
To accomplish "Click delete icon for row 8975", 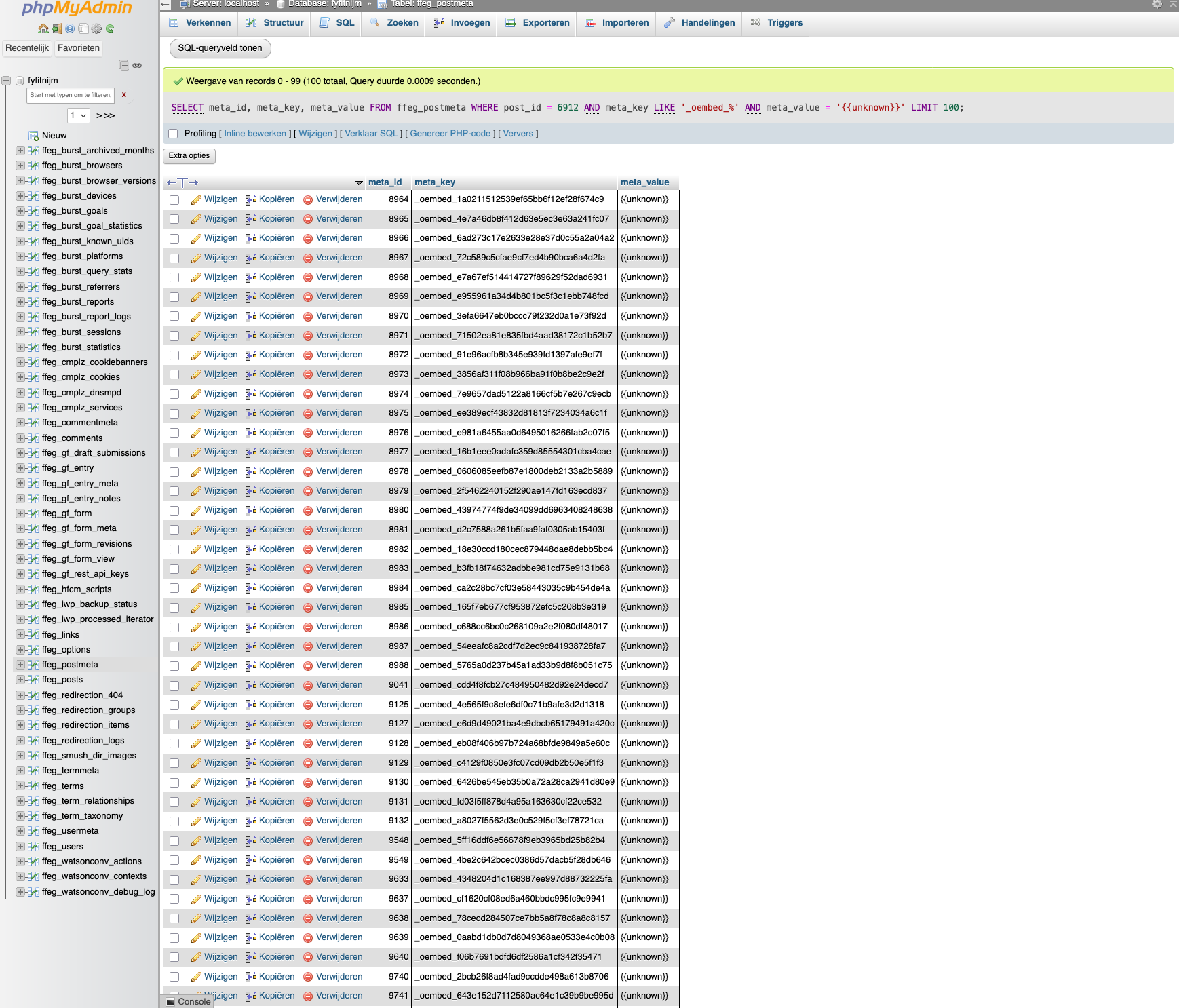I will (x=308, y=413).
